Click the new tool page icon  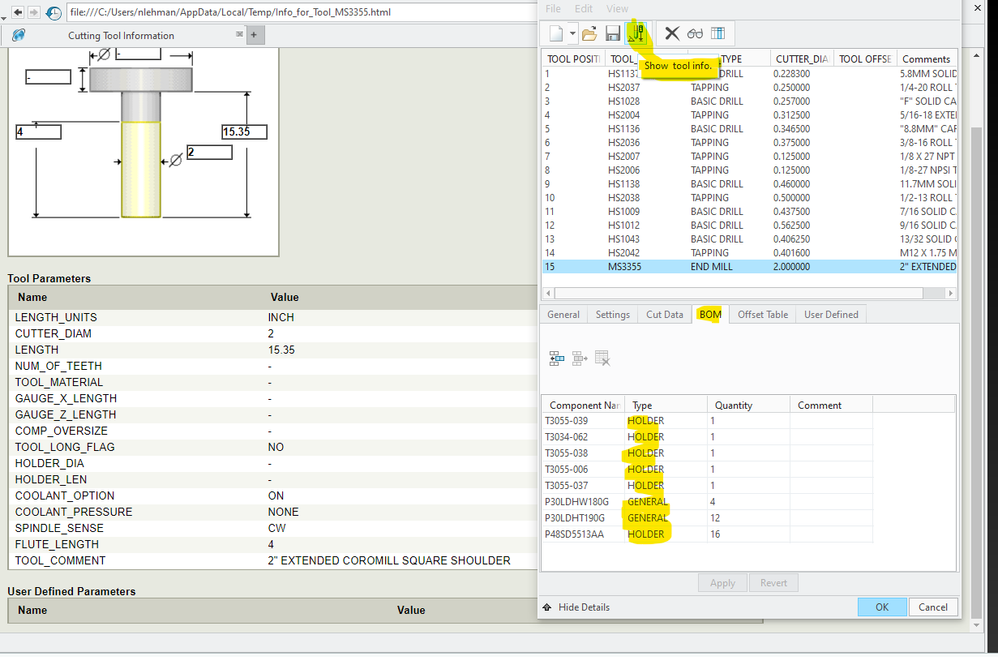557,34
